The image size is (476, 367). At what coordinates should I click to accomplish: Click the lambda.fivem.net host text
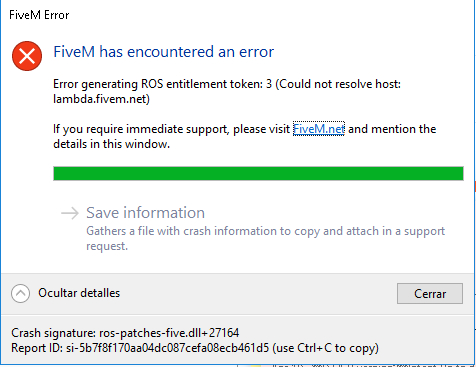coord(101,99)
